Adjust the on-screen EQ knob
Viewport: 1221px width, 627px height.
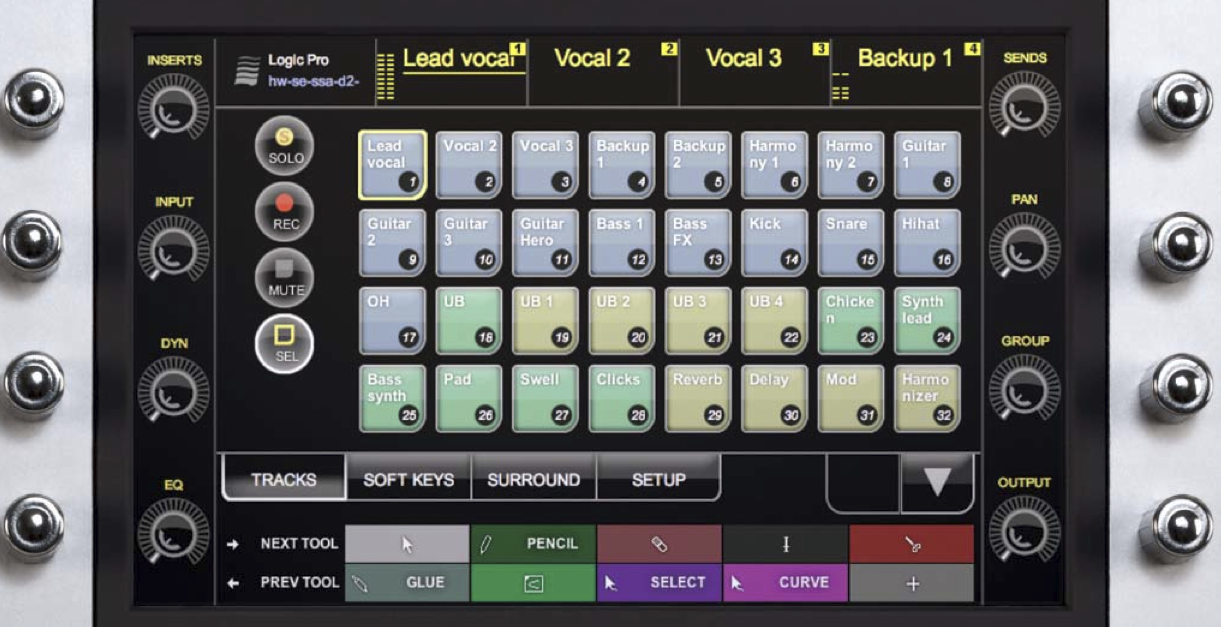pos(174,532)
